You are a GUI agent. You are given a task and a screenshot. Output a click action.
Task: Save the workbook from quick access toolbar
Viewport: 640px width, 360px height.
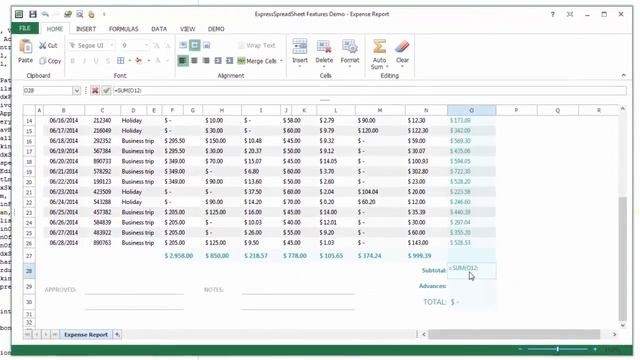coord(33,14)
